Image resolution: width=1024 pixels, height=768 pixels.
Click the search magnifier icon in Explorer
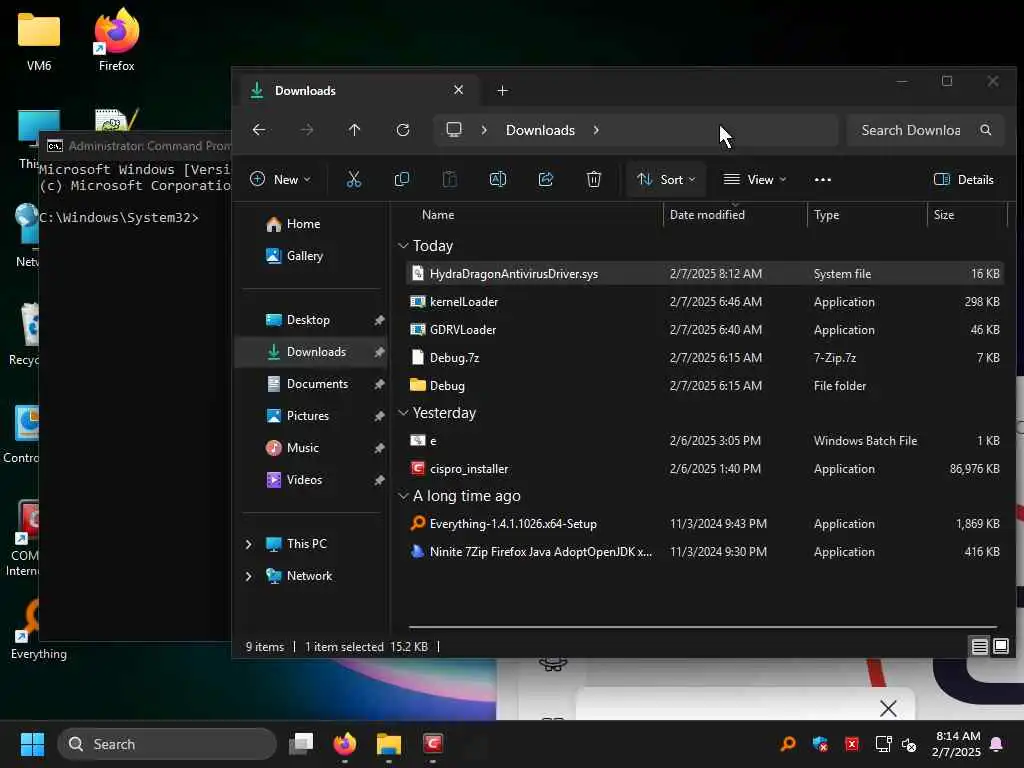pos(985,130)
